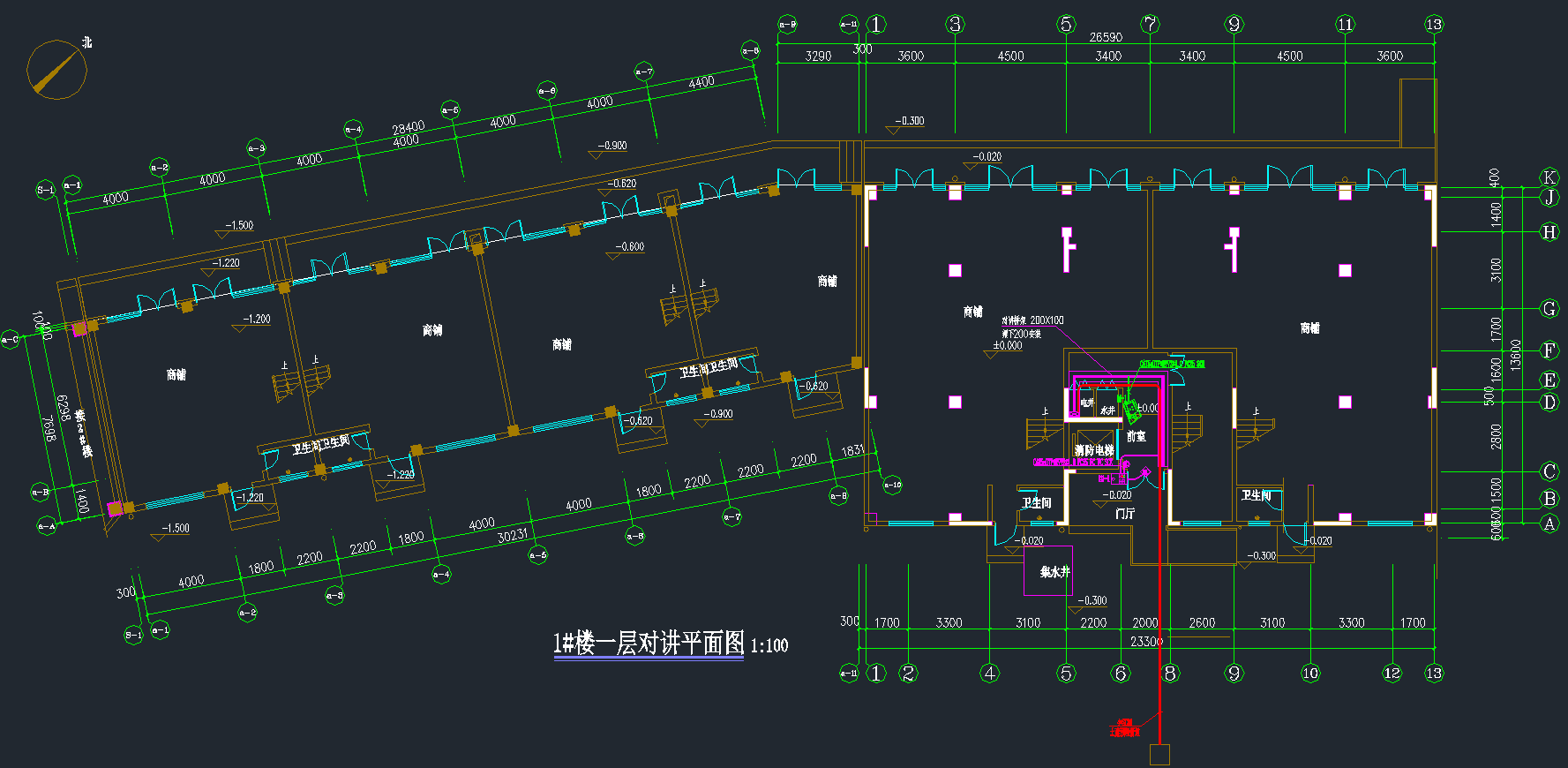This screenshot has height=768, width=1568.
Task: Click the 消防电梯 fire elevator shaft symbol
Action: click(1093, 439)
